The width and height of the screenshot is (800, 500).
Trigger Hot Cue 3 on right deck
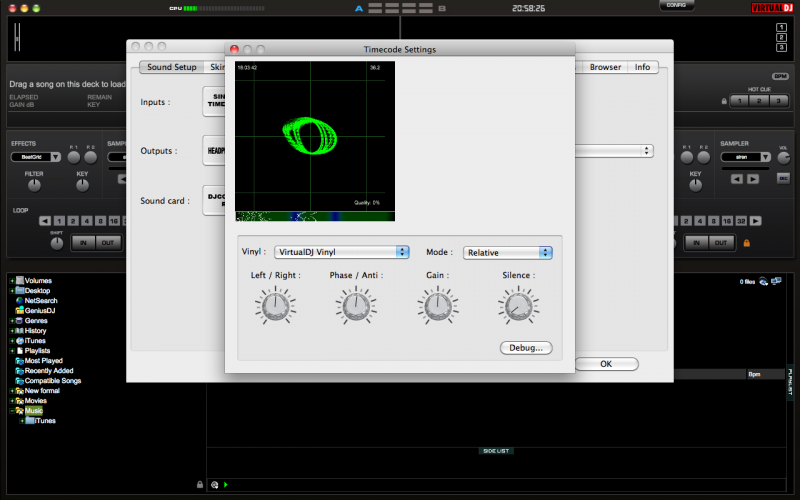778,101
